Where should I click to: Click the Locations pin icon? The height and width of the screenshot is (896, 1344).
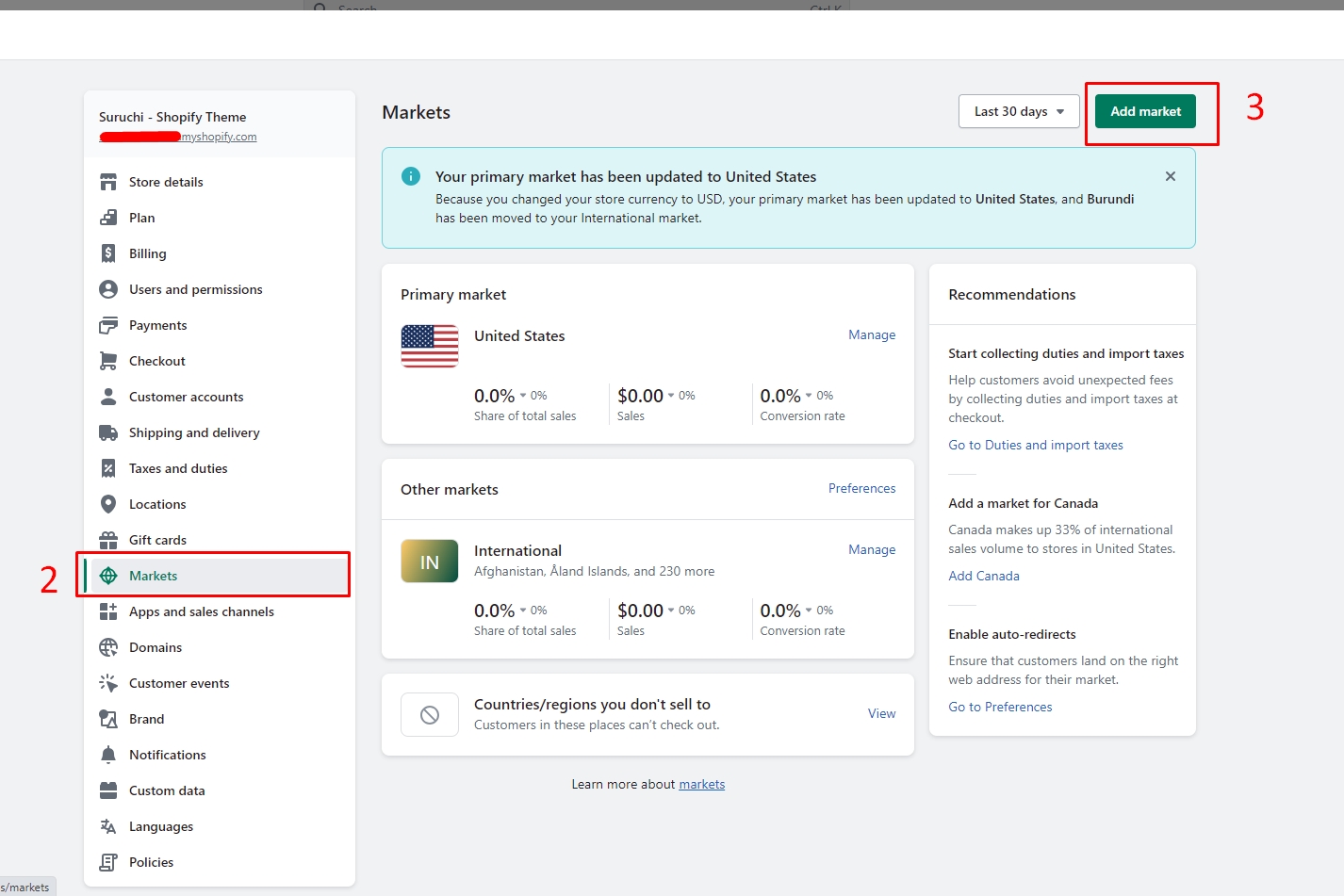point(108,504)
